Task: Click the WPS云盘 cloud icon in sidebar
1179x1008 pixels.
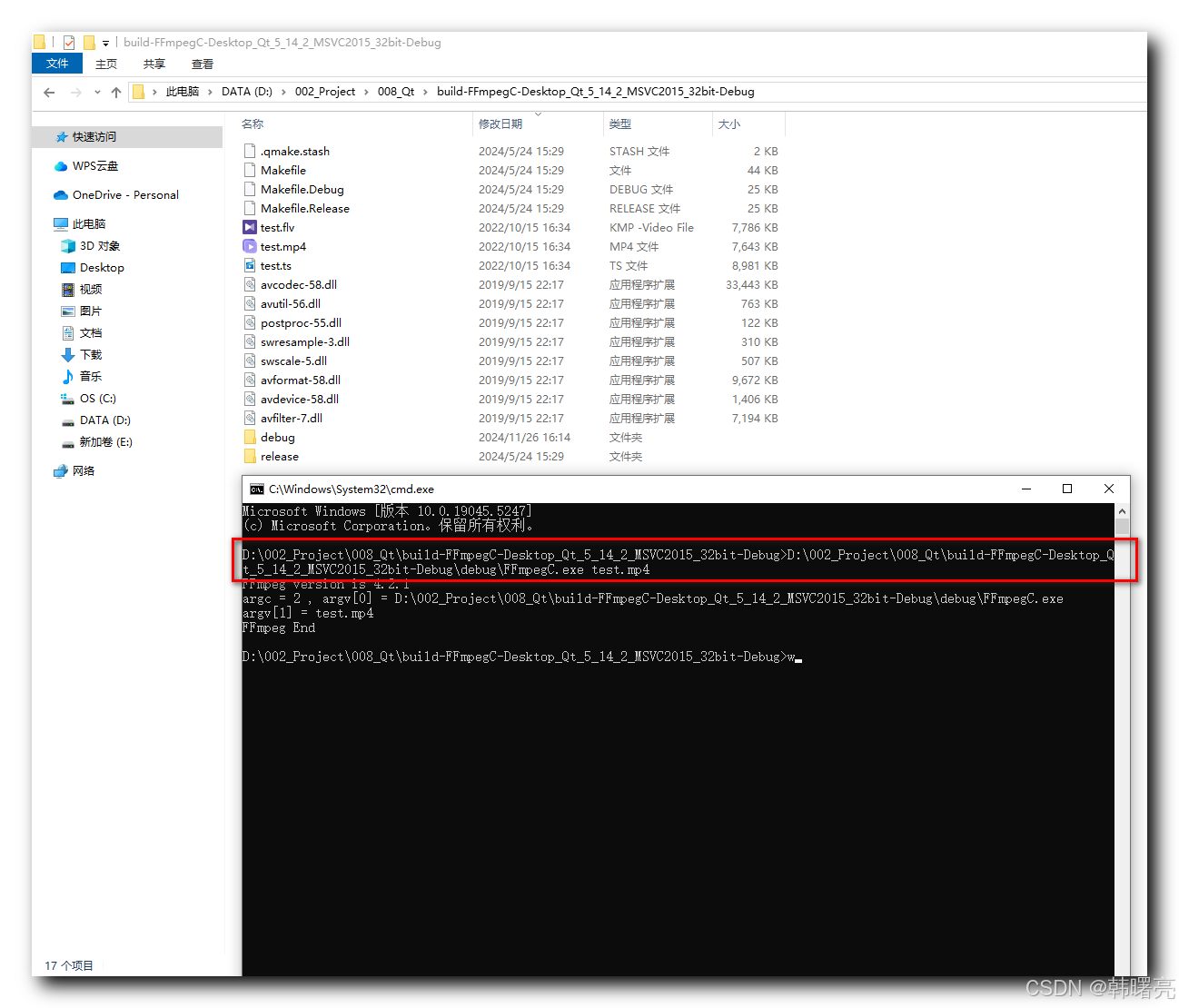Action: (61, 166)
